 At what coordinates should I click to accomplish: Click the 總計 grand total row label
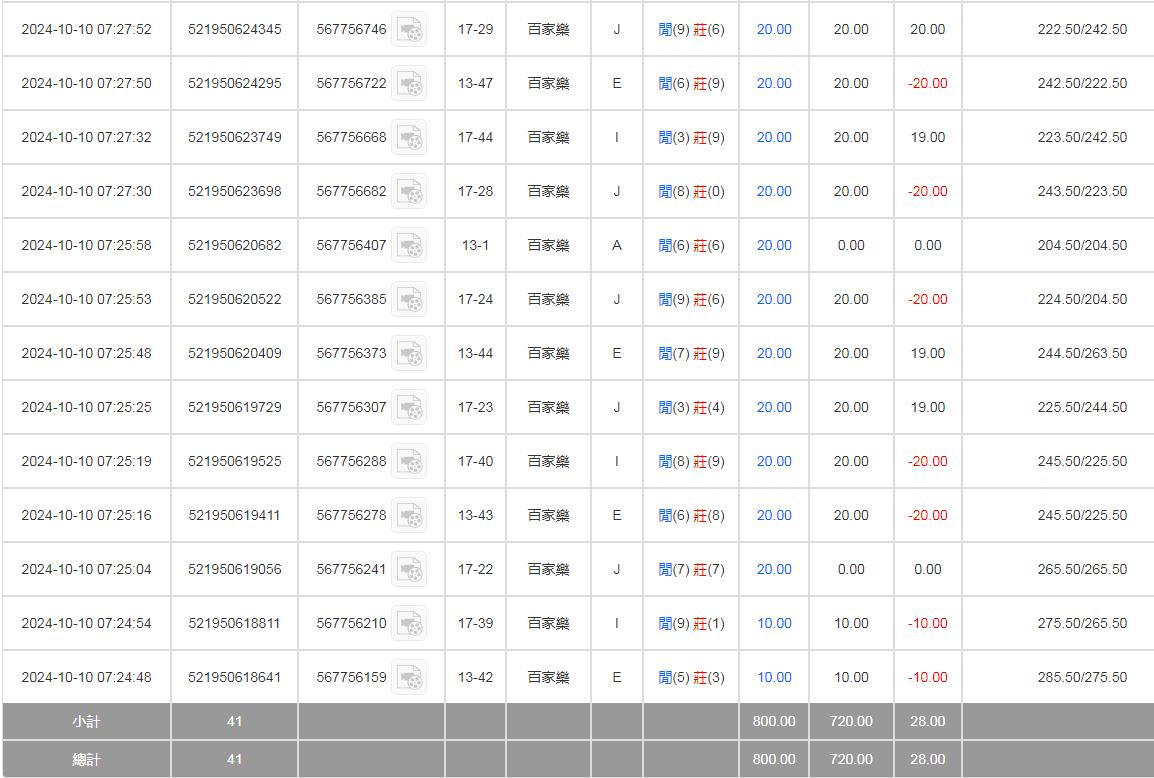[86, 759]
